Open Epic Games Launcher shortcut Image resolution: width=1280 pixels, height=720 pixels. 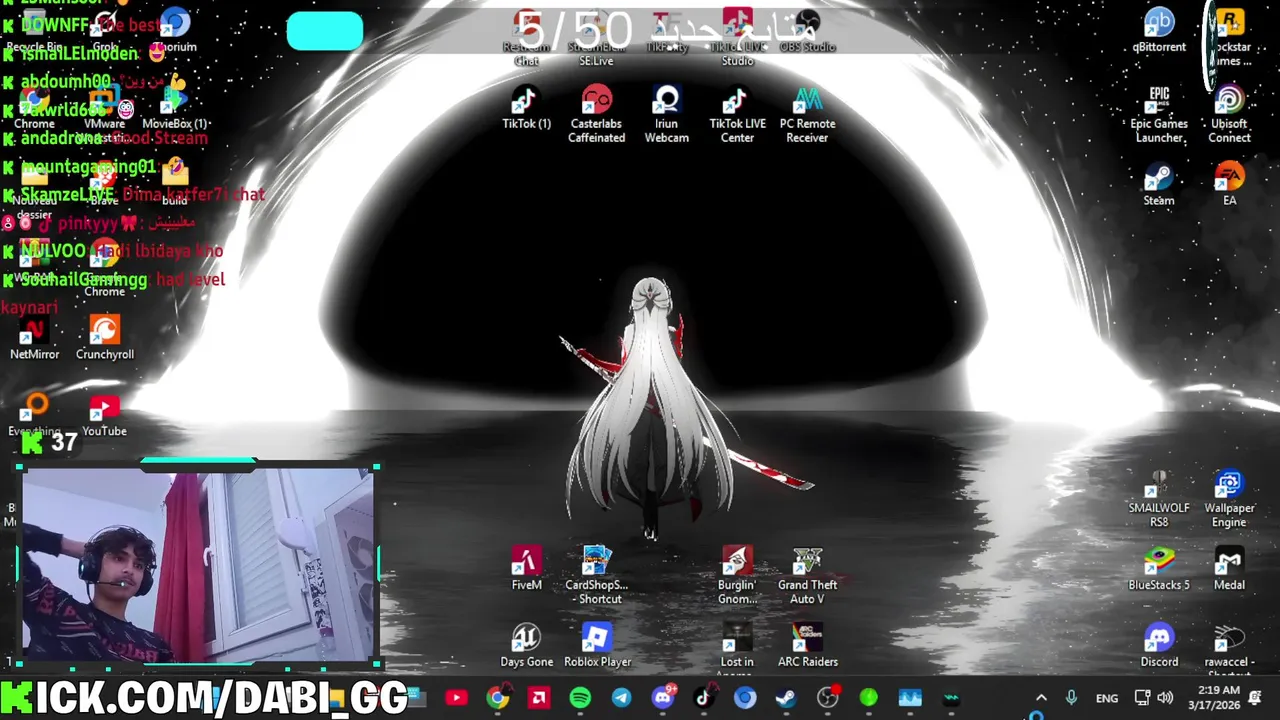coord(1159,114)
